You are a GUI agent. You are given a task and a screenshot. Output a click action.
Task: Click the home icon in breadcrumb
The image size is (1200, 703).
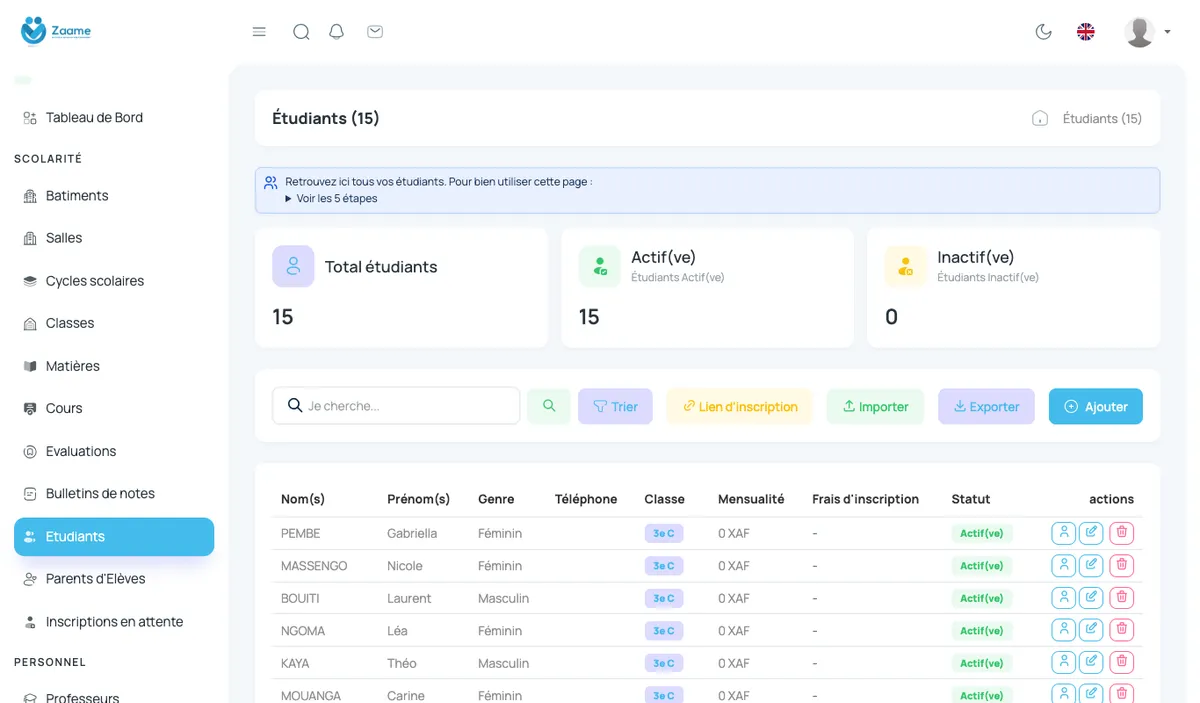[x=1040, y=118]
